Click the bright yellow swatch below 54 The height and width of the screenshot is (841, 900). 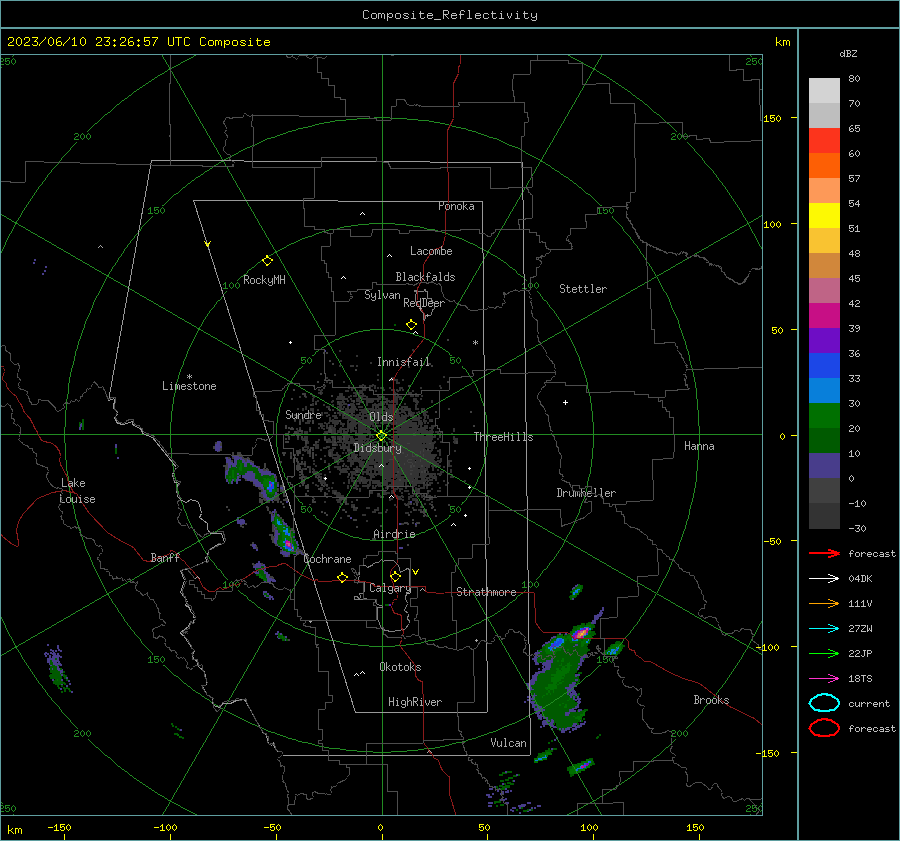point(824,215)
